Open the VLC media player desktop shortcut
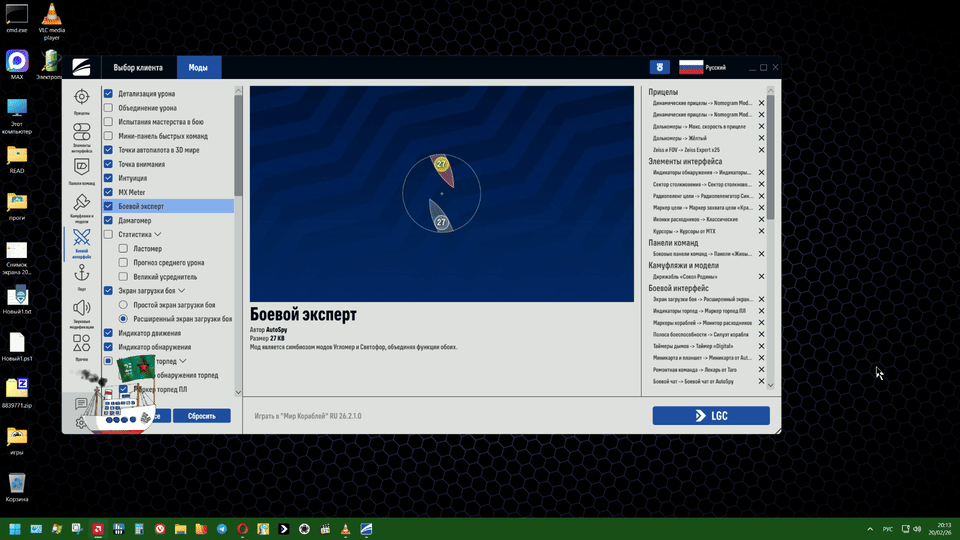Screen dimensions: 960x540 click(51, 21)
